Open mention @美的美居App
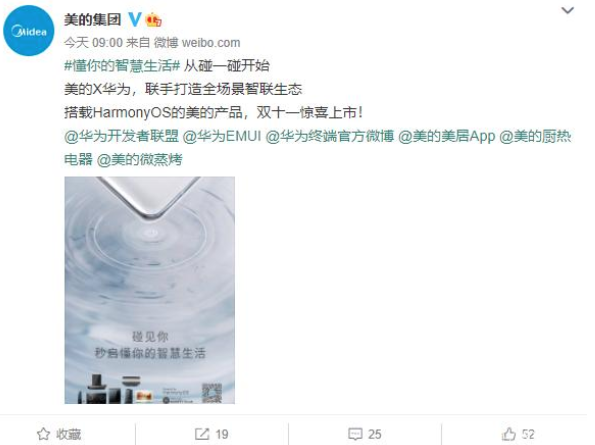Screen dimensions: 595x445 pyautogui.click(x=447, y=136)
